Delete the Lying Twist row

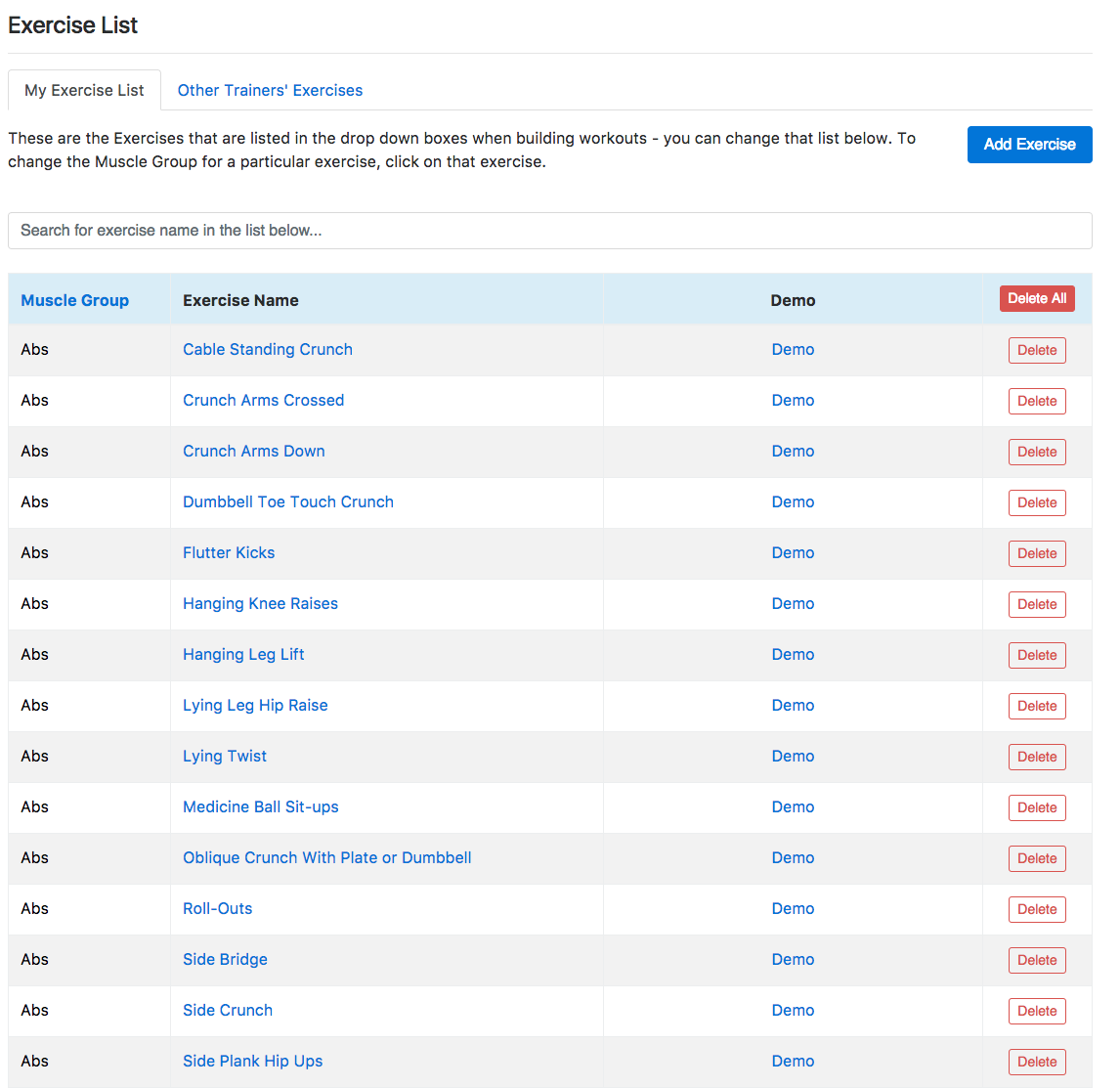(x=1036, y=757)
